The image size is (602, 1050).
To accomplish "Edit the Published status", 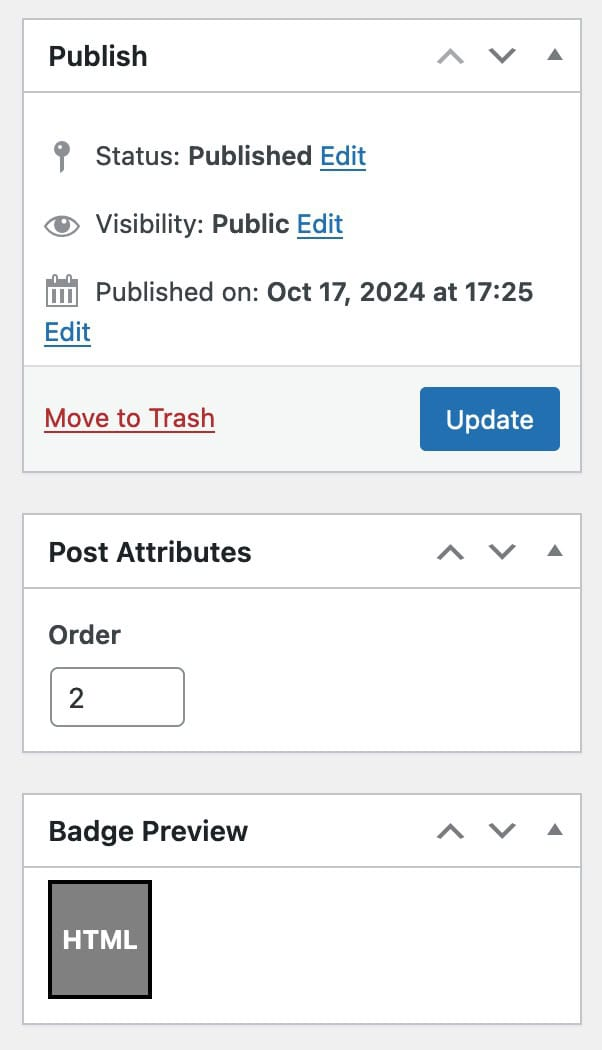I will tap(343, 157).
